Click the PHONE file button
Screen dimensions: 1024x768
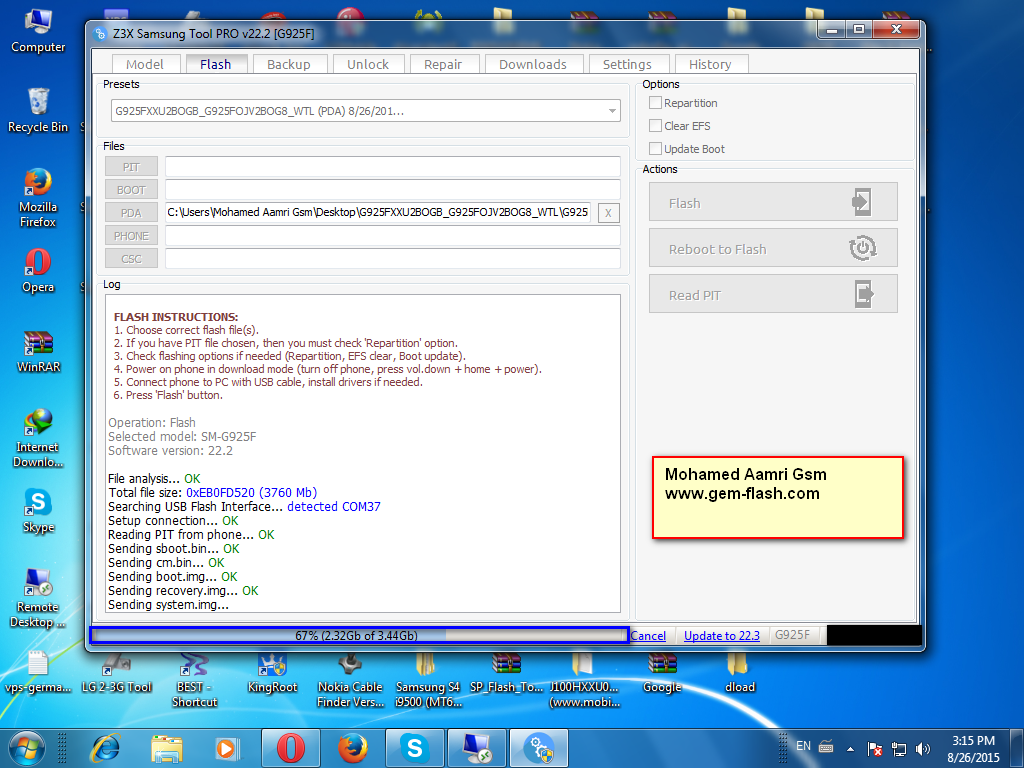pos(131,236)
